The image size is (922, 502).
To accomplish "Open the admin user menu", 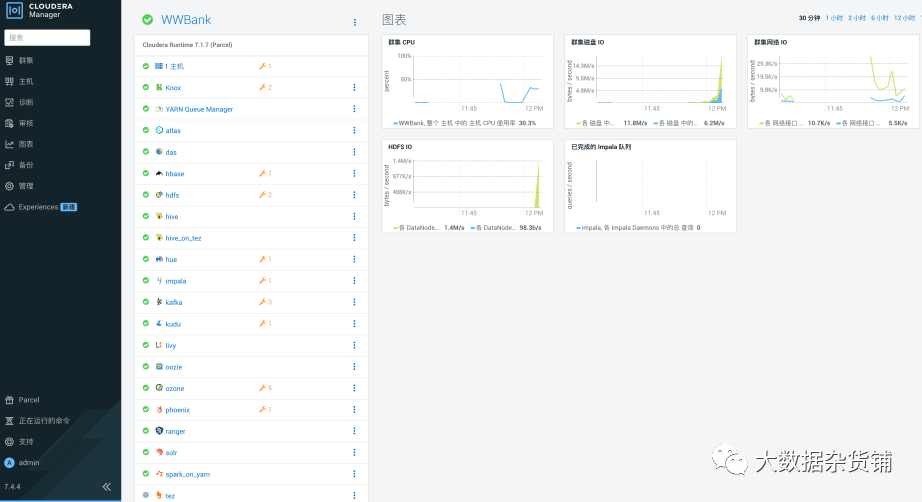I will pyautogui.click(x=22, y=463).
